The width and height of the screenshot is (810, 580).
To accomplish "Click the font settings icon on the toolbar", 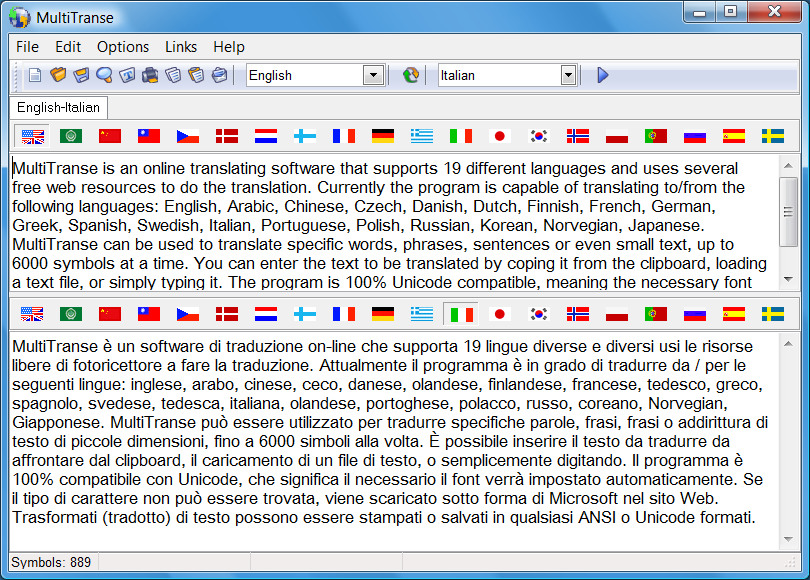I will pos(128,75).
